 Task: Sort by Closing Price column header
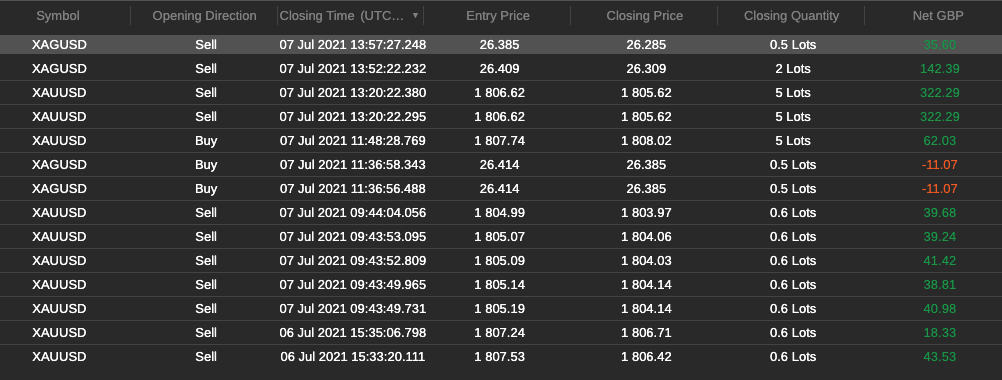(645, 16)
